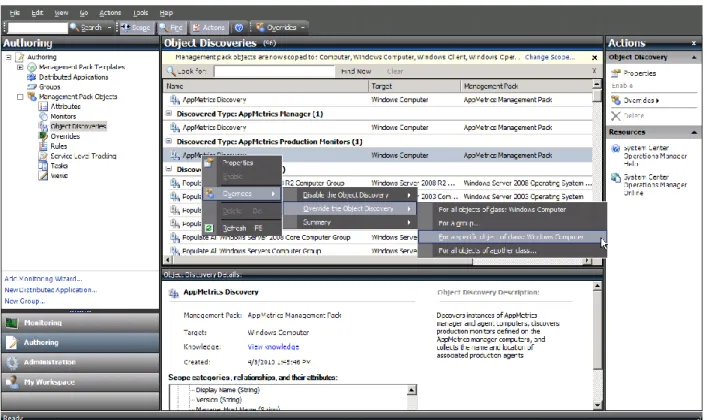Select Groups in Authoring tree
Image resolution: width=707 pixels, height=420 pixels.
pos(50,87)
